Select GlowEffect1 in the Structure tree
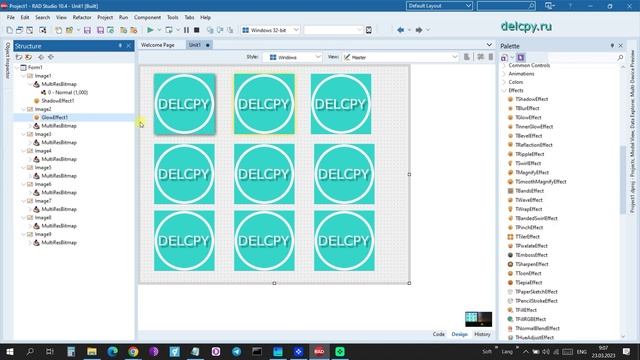The height and width of the screenshot is (360, 640). point(55,118)
